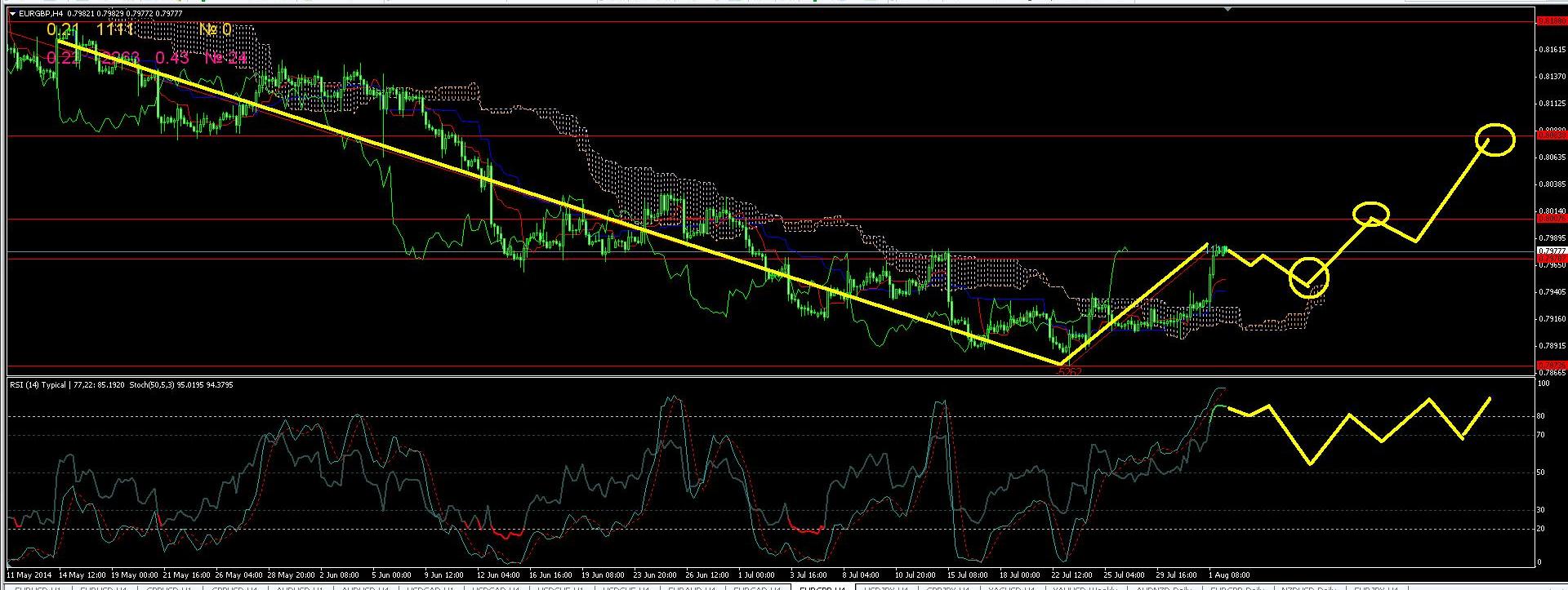Switch to the EURGBP,H4 chart tab
This screenshot has height=590, width=1568.
(x=822, y=588)
